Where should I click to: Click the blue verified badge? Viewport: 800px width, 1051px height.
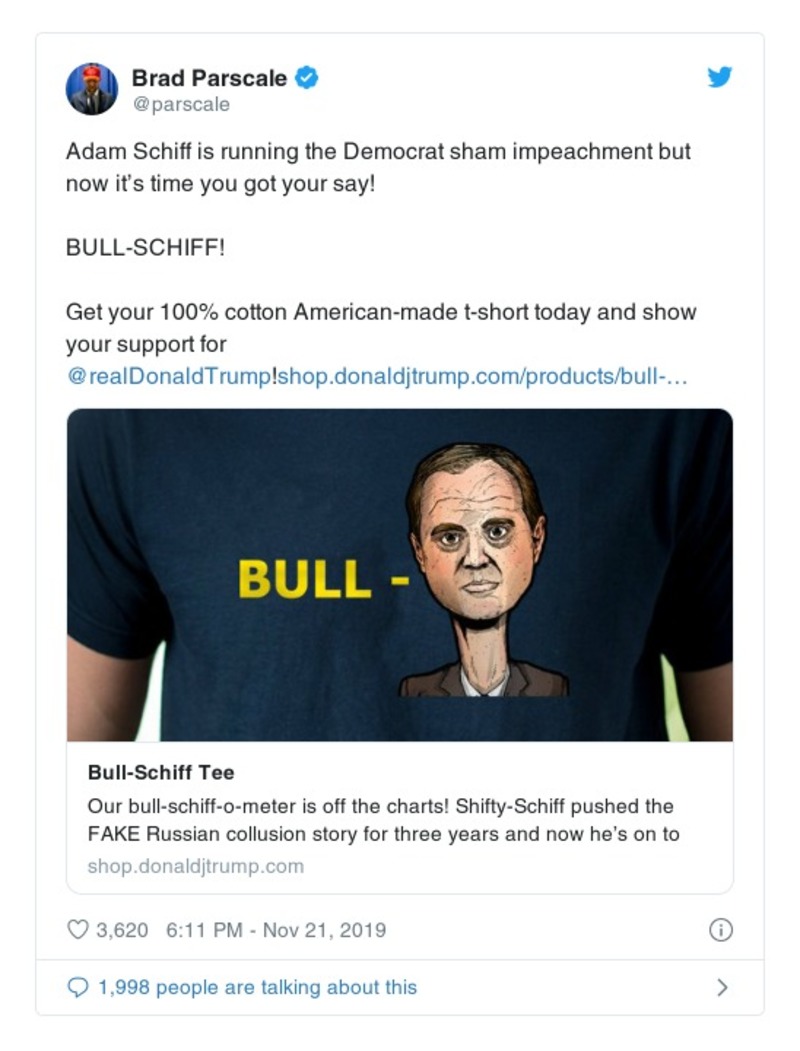tap(308, 77)
